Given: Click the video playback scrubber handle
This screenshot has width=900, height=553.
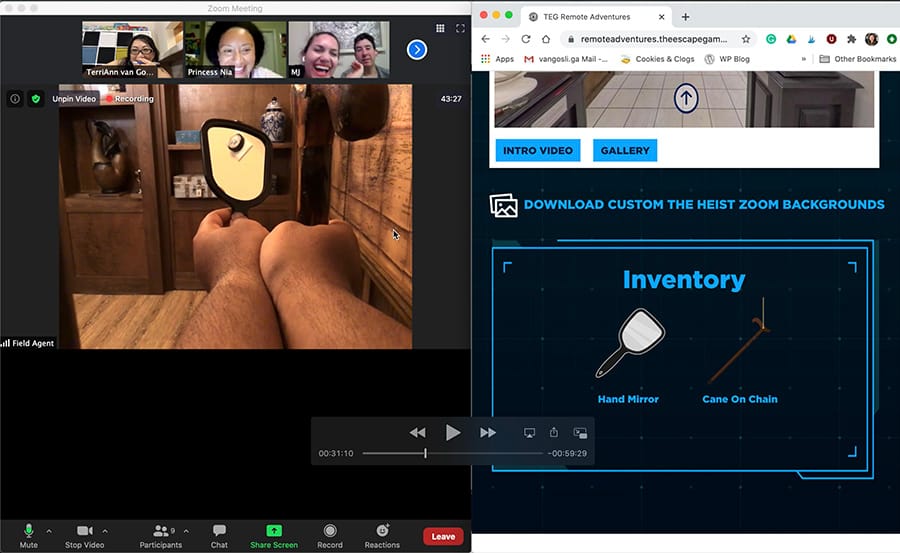Looking at the screenshot, I should coord(425,453).
